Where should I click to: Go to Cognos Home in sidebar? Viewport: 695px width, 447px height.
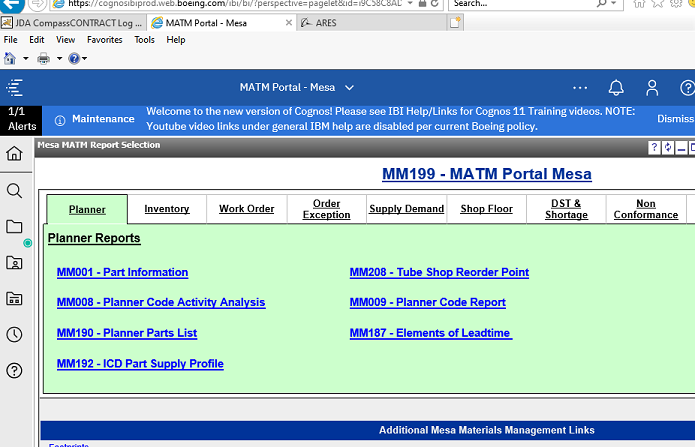coord(14,153)
